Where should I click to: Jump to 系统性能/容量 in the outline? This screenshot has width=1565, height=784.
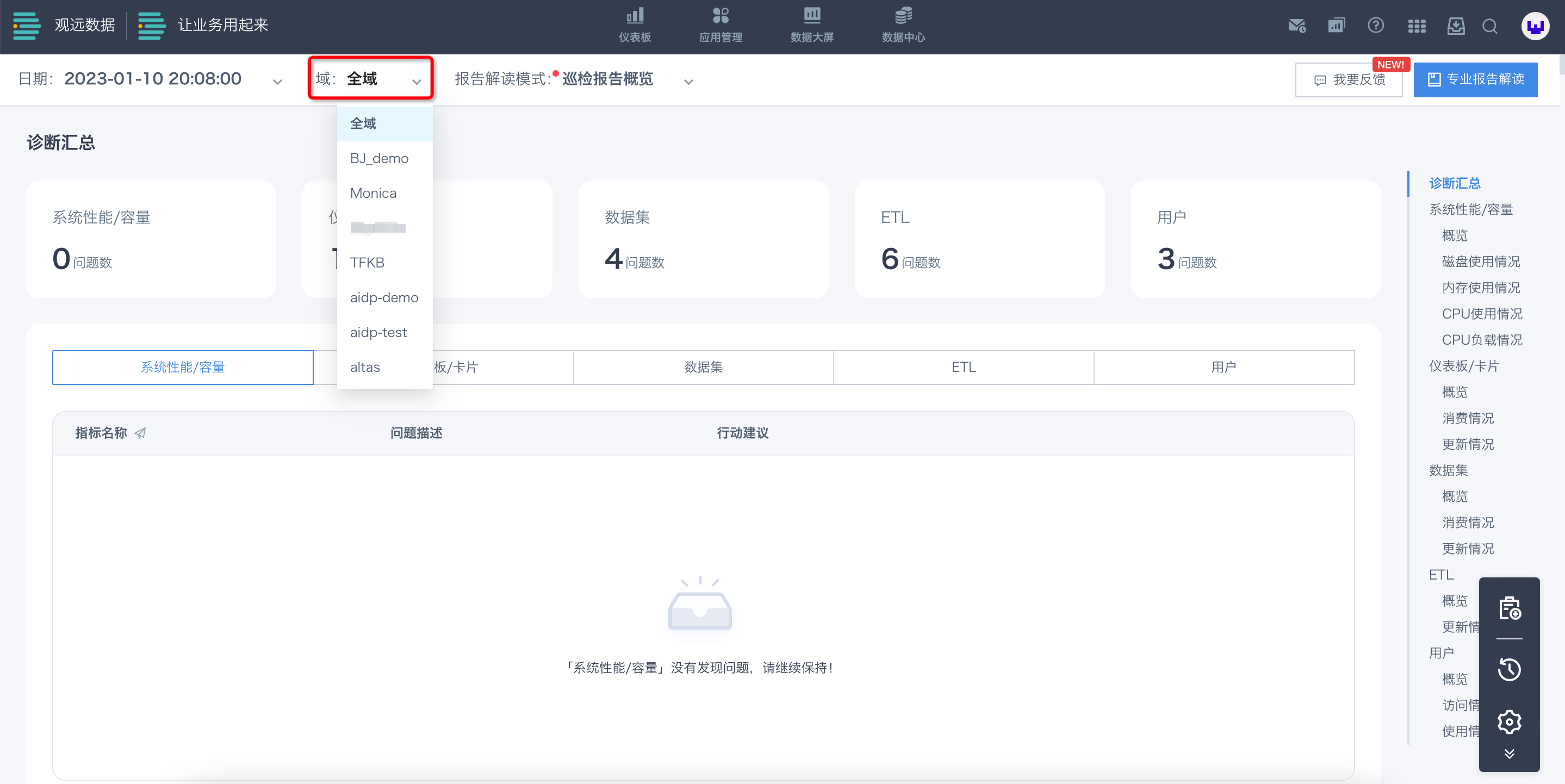tap(1470, 209)
